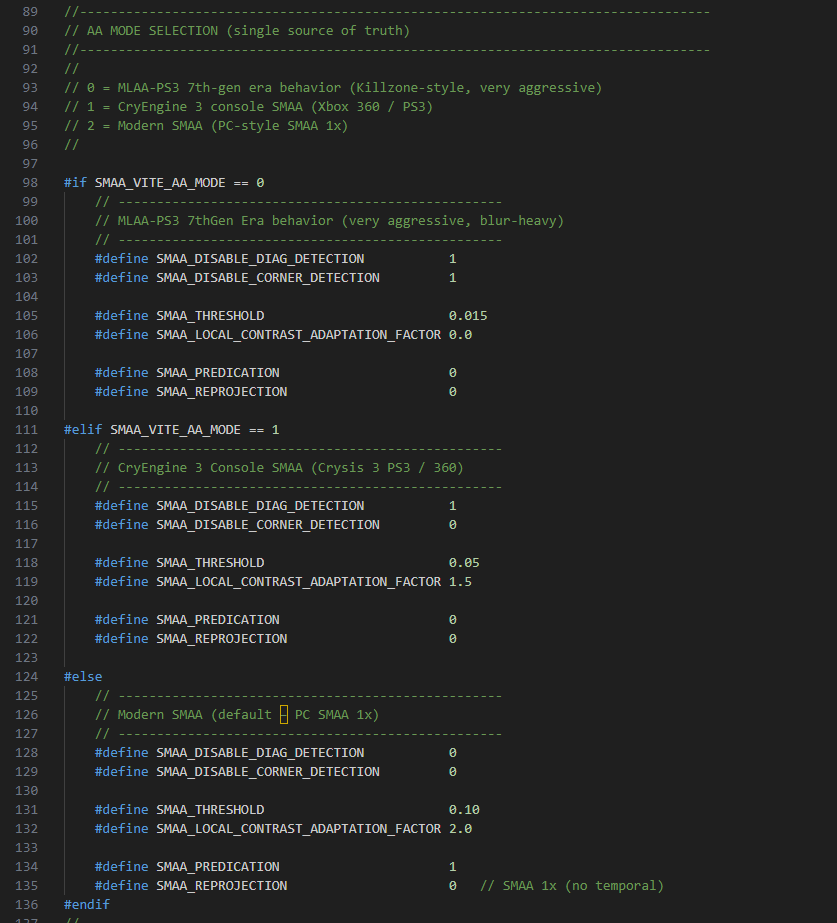
Task: Click line number 98 in the gutter
Action: point(30,182)
